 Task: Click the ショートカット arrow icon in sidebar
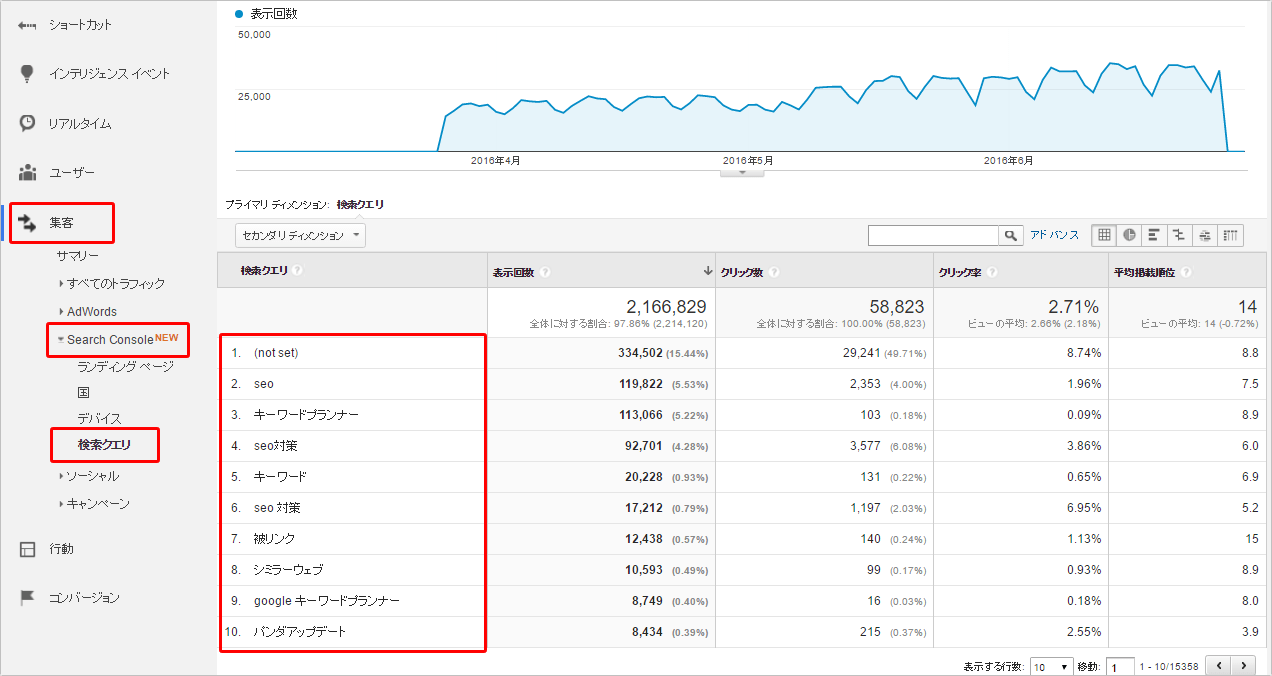[27, 24]
